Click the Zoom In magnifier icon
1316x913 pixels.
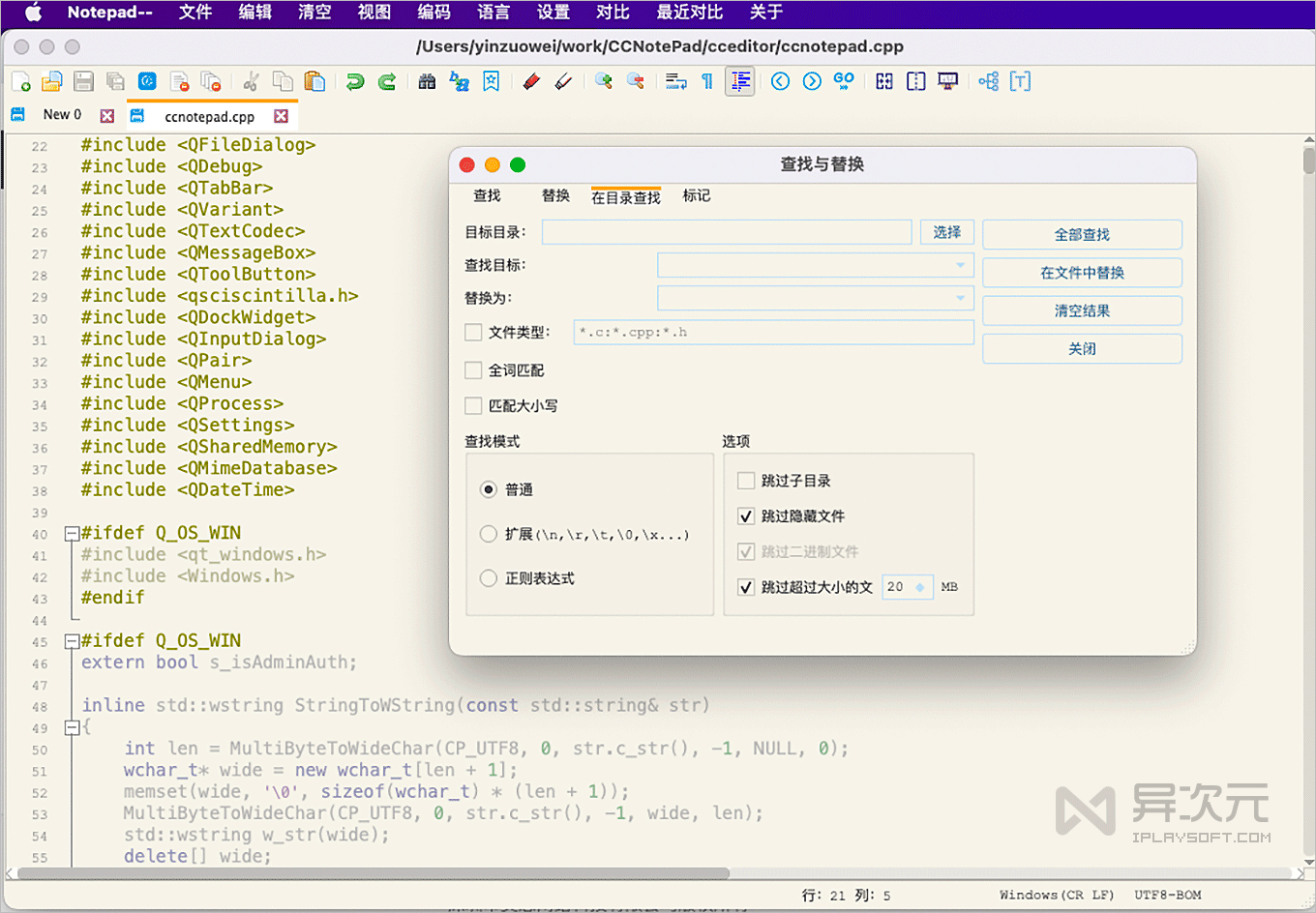point(603,81)
